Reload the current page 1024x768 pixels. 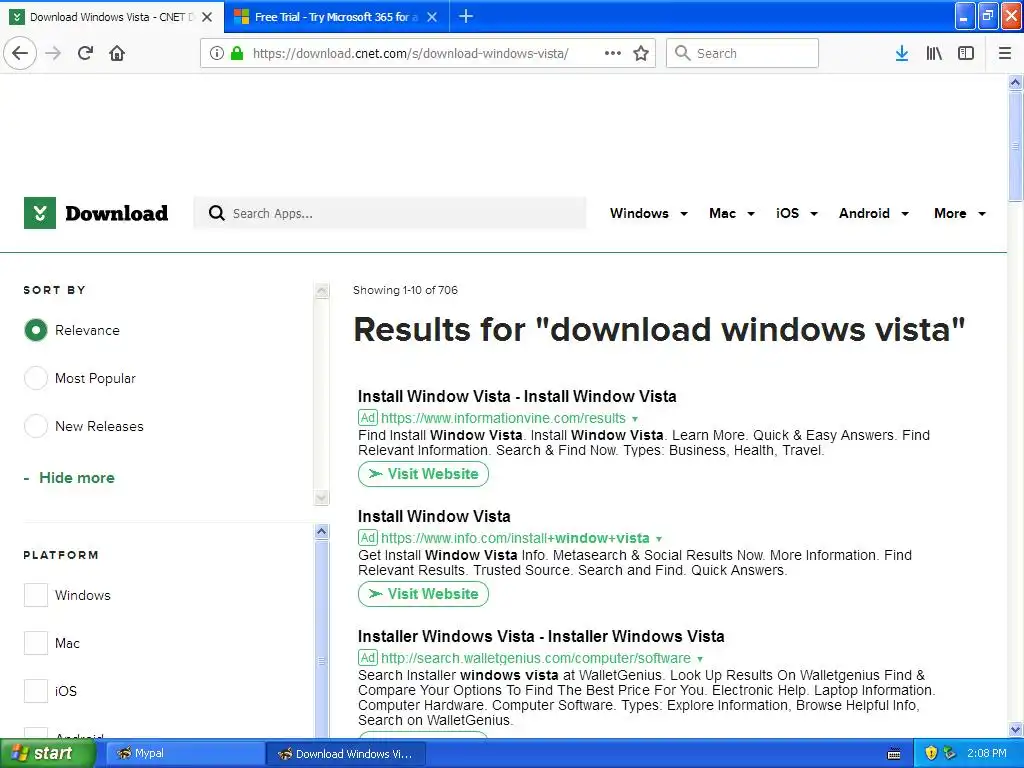point(86,53)
